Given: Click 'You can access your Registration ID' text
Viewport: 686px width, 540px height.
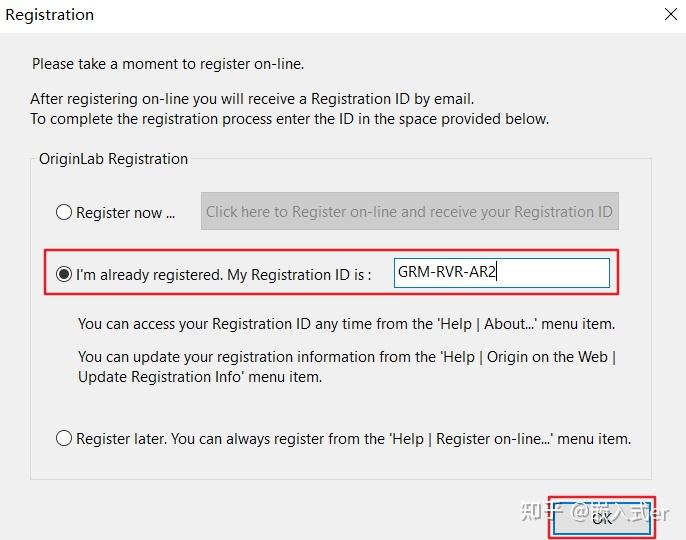Looking at the screenshot, I should [x=346, y=324].
